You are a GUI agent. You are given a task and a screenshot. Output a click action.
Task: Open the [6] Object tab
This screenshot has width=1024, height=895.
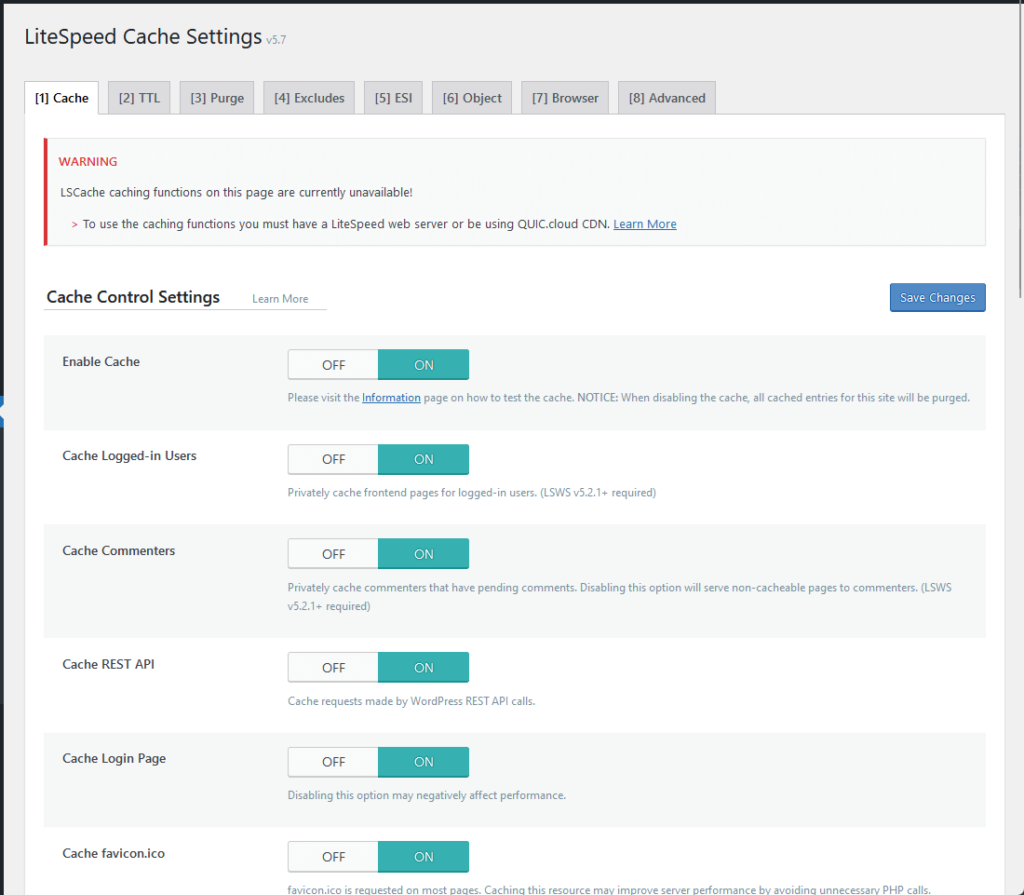[x=472, y=98]
